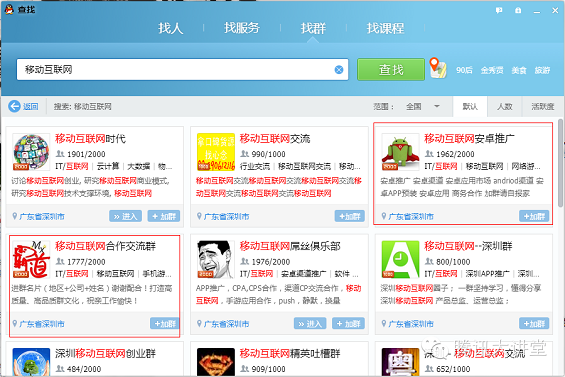The width and height of the screenshot is (565, 377).
Task: Select the 旅游 hot keyword
Action: coord(542,70)
